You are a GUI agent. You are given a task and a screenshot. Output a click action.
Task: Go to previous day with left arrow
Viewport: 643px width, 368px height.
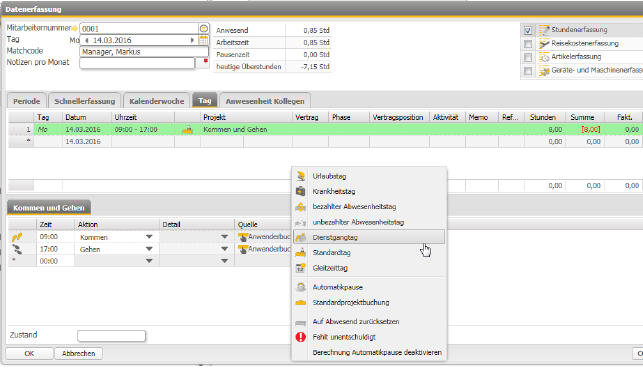[x=87, y=40]
